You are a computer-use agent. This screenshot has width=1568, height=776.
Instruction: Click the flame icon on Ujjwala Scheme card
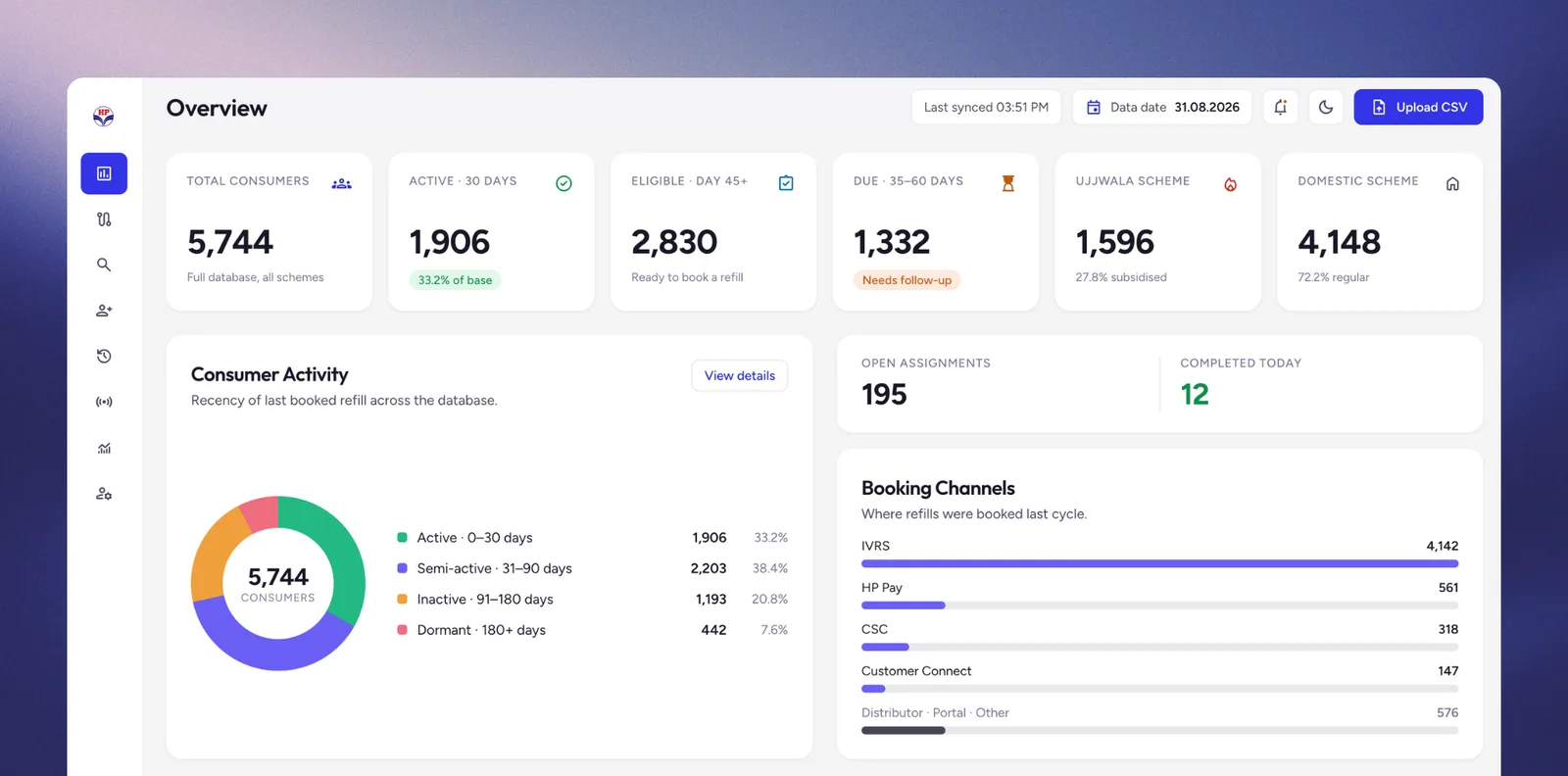coord(1230,183)
